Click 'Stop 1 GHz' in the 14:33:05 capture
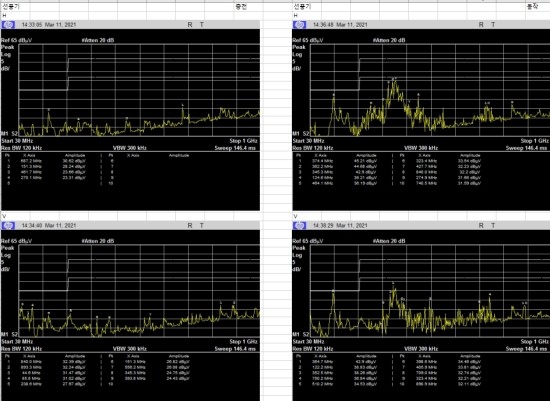Image resolution: width=550 pixels, height=401 pixels. (x=244, y=141)
